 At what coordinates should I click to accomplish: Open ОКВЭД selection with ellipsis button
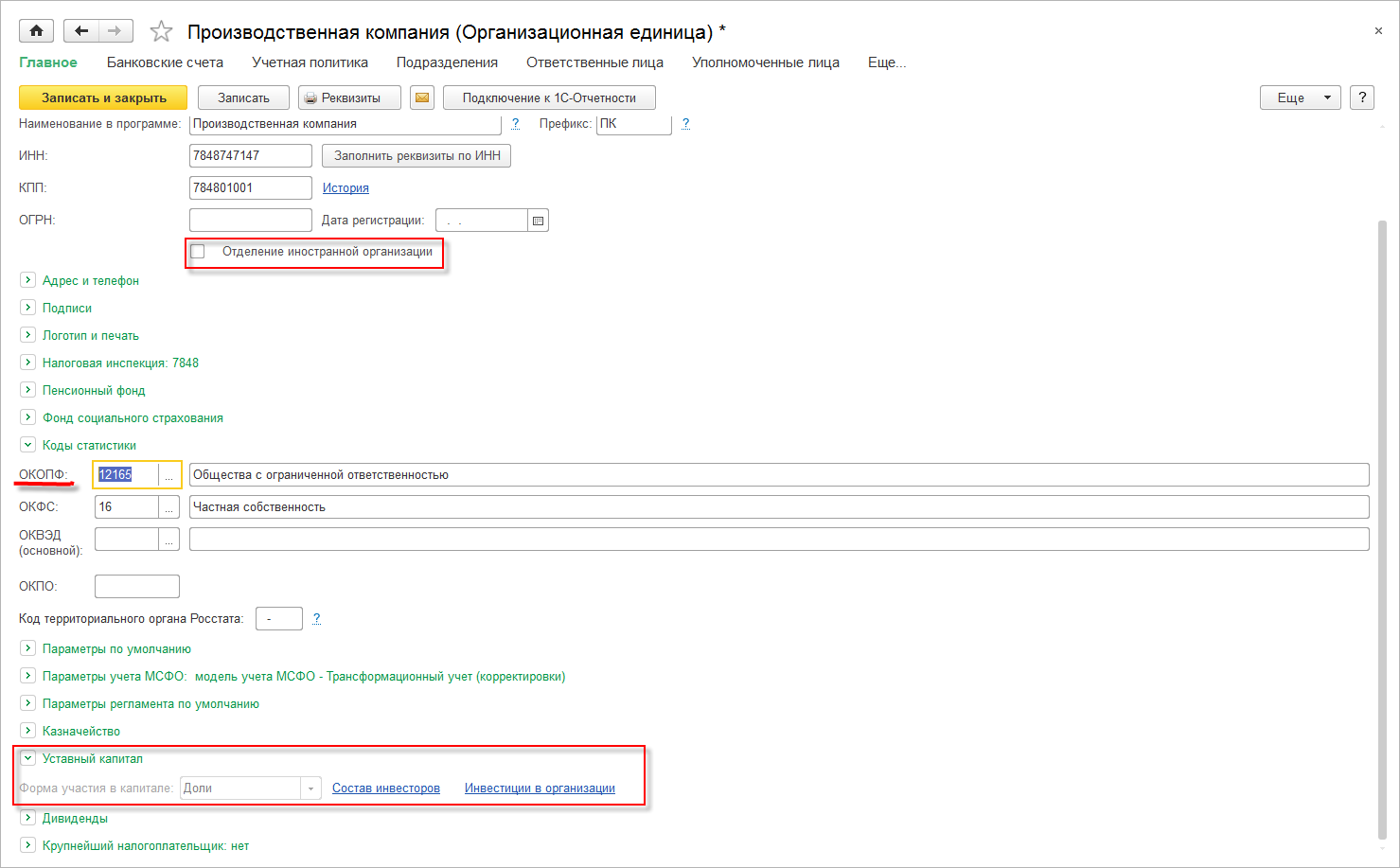(169, 540)
